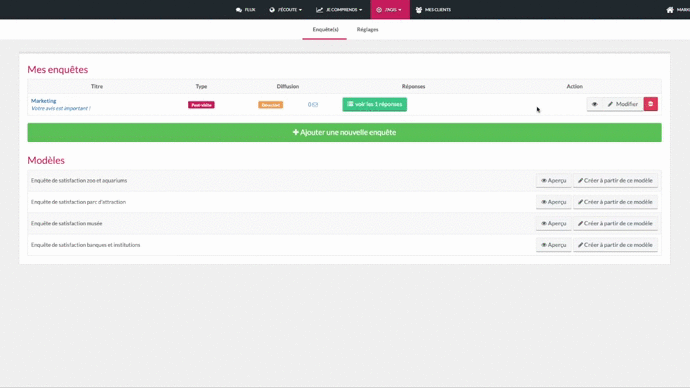
Task: Create survey from parc d'attraction template
Action: (x=615, y=202)
